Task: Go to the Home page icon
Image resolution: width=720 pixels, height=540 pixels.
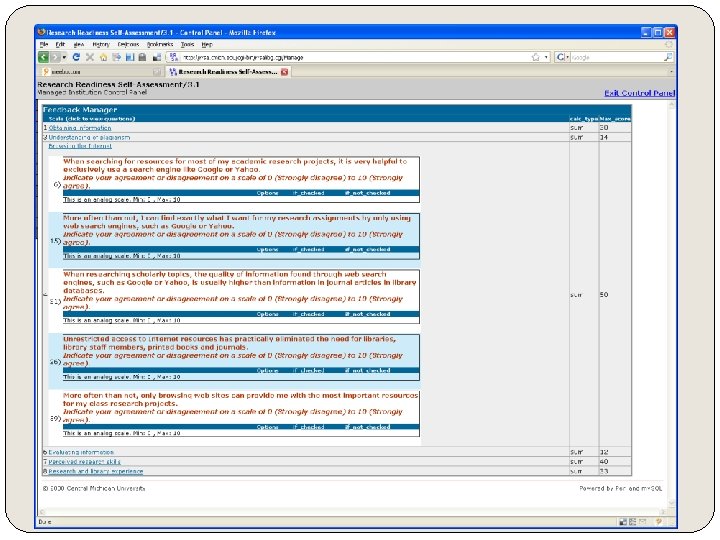Action: pos(103,57)
